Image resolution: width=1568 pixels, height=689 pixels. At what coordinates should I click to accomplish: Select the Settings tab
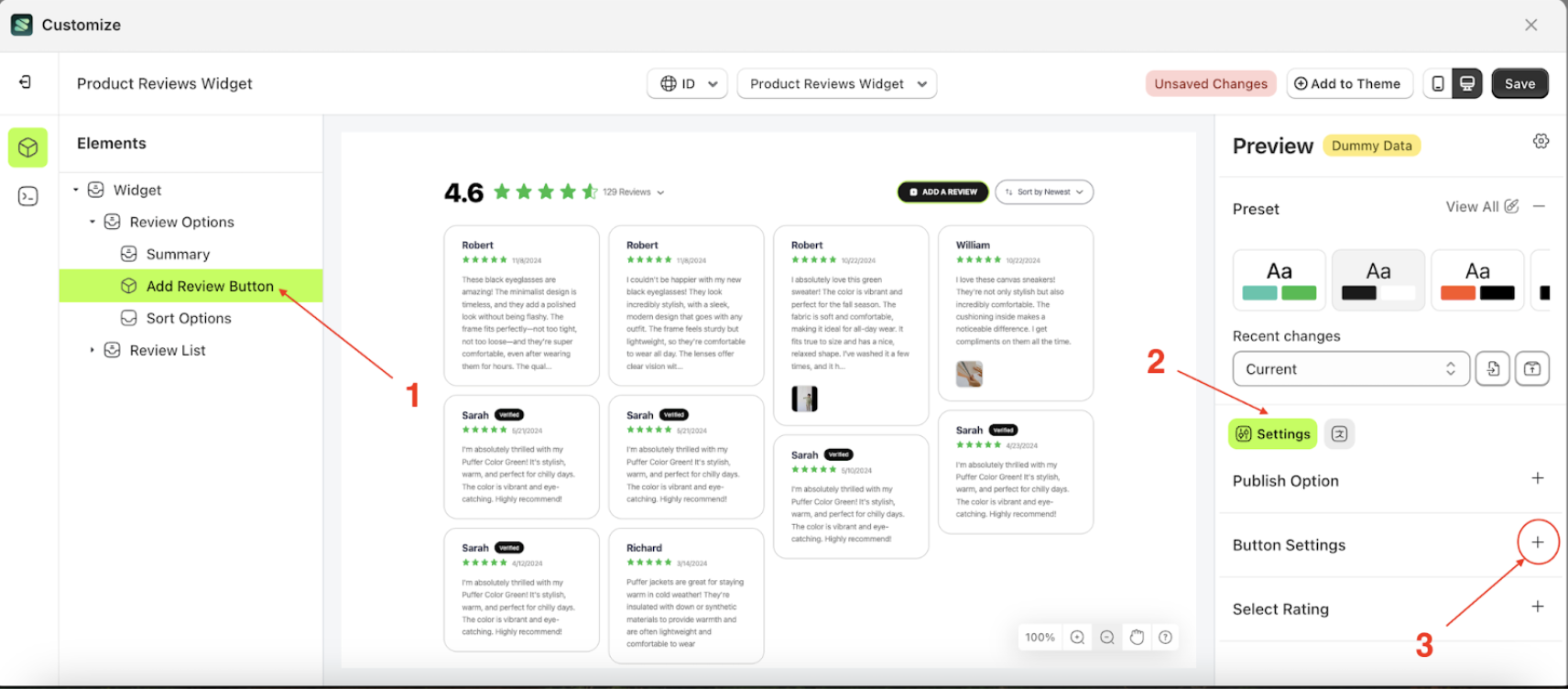(1272, 434)
